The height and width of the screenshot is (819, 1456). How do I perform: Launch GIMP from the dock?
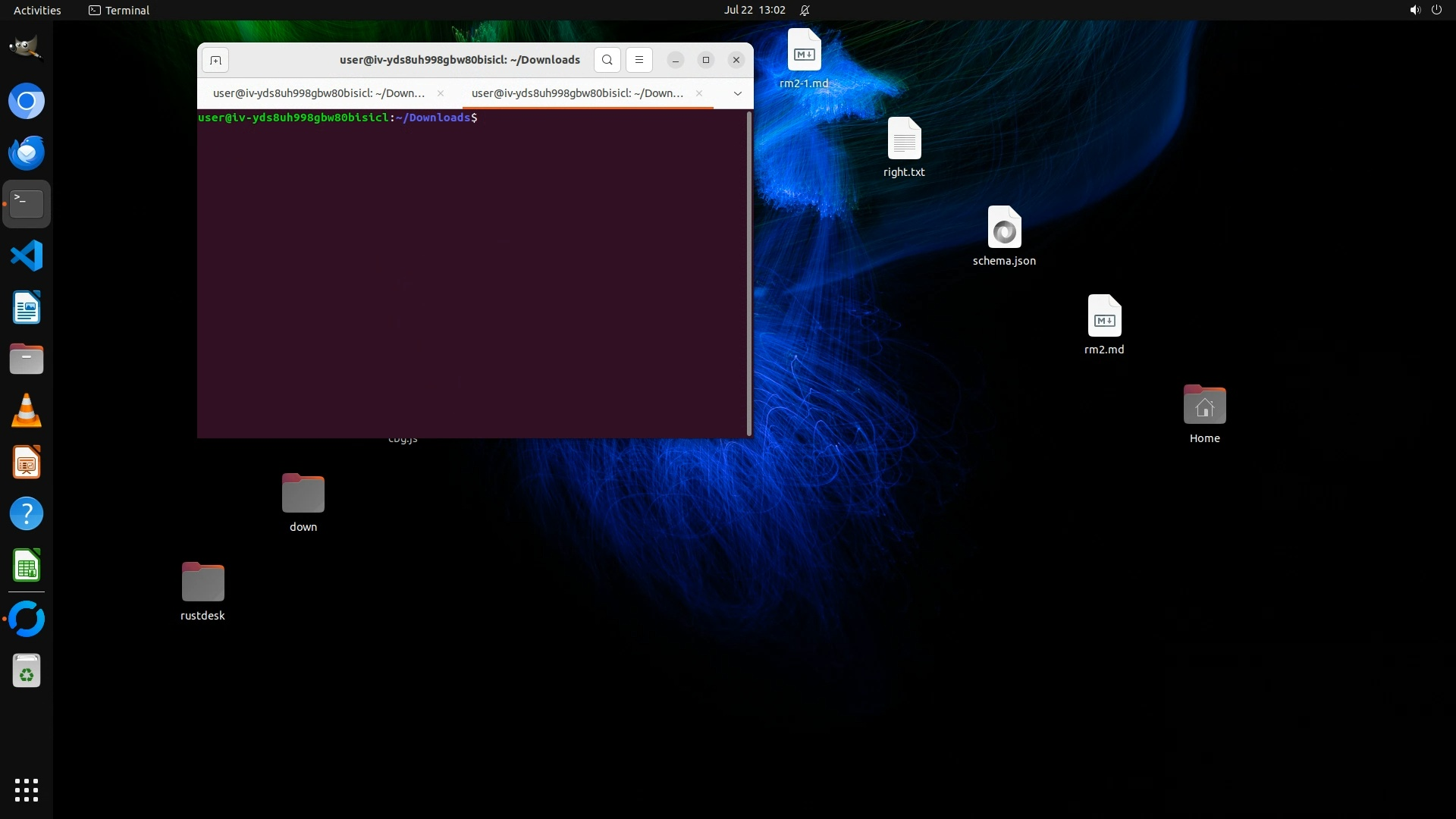[x=26, y=48]
